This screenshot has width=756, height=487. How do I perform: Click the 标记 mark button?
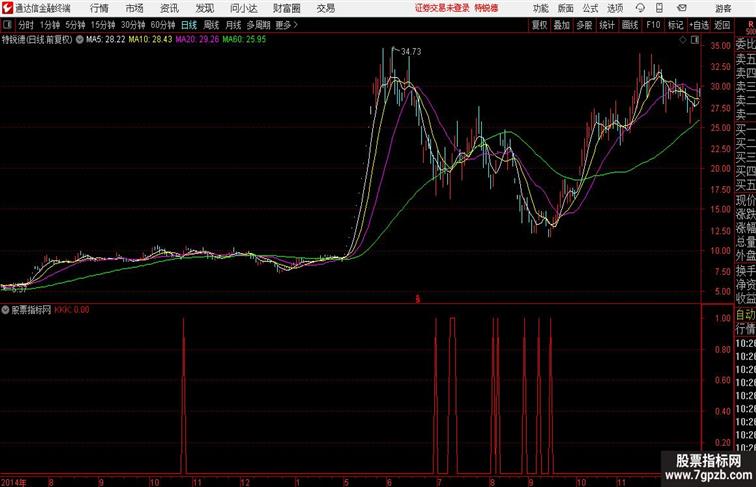coord(675,25)
